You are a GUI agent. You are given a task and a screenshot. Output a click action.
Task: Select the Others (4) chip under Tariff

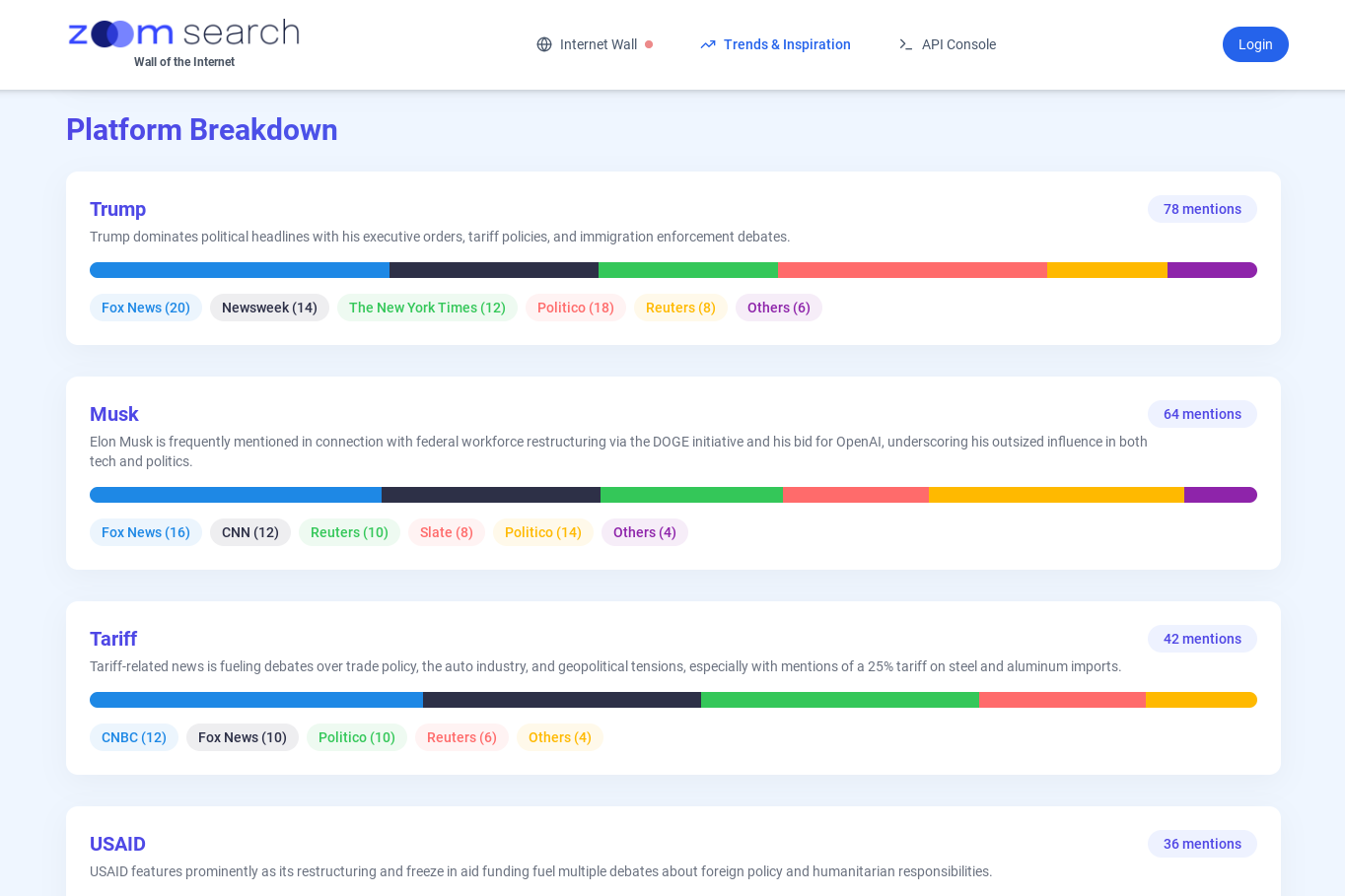coord(560,737)
